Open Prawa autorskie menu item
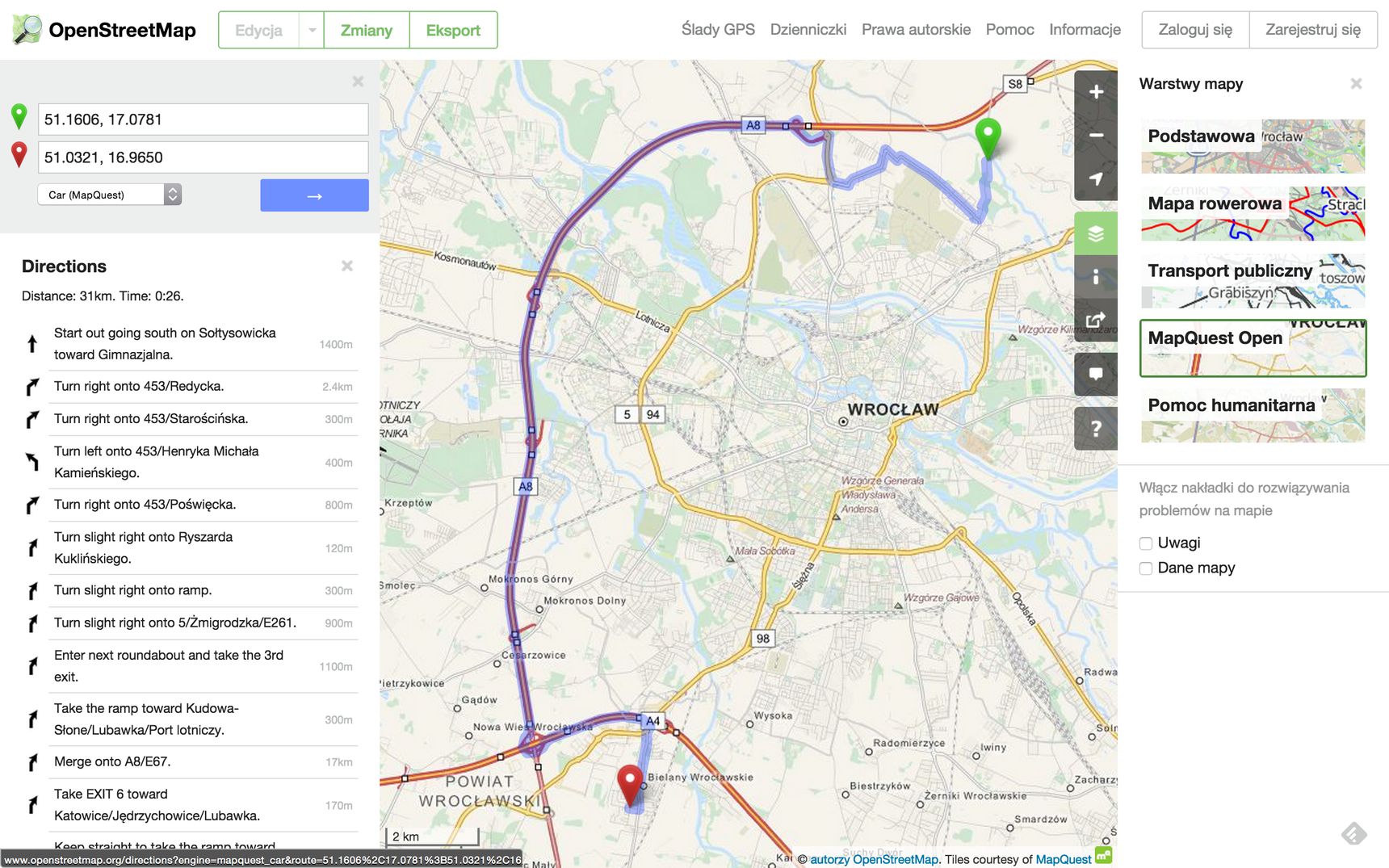 [916, 30]
